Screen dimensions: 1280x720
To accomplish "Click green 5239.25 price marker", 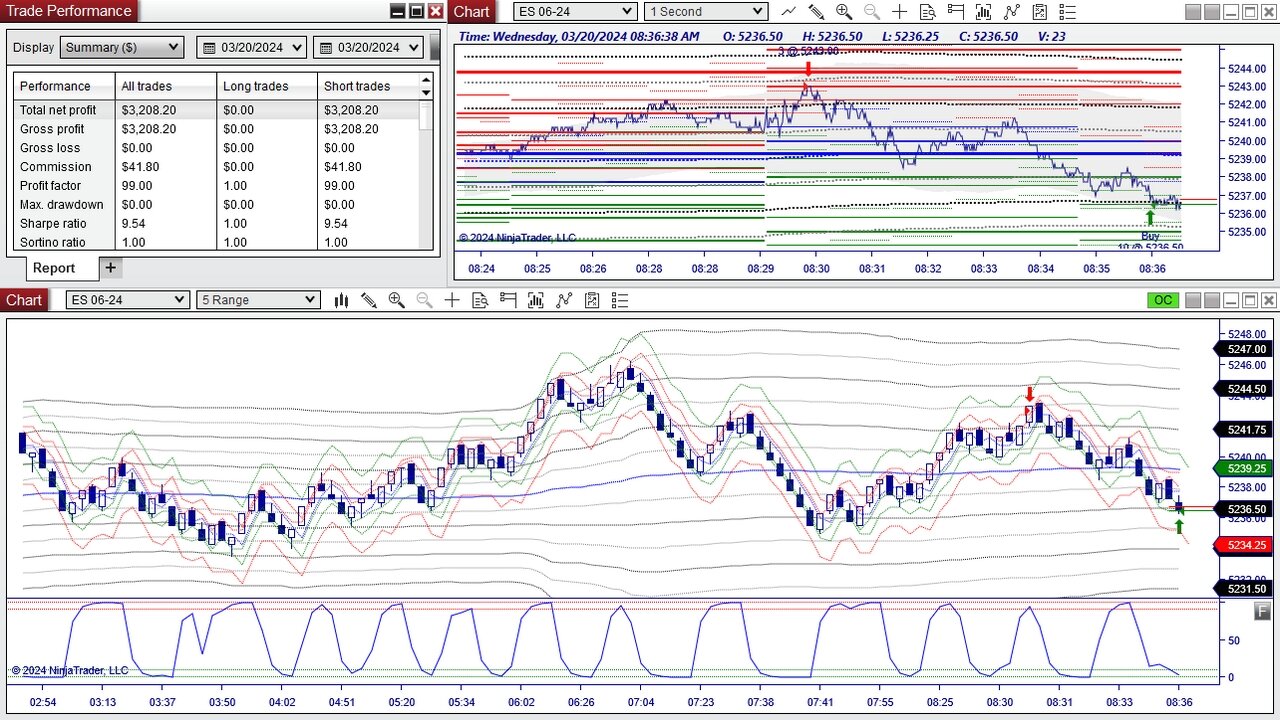I will click(x=1245, y=468).
